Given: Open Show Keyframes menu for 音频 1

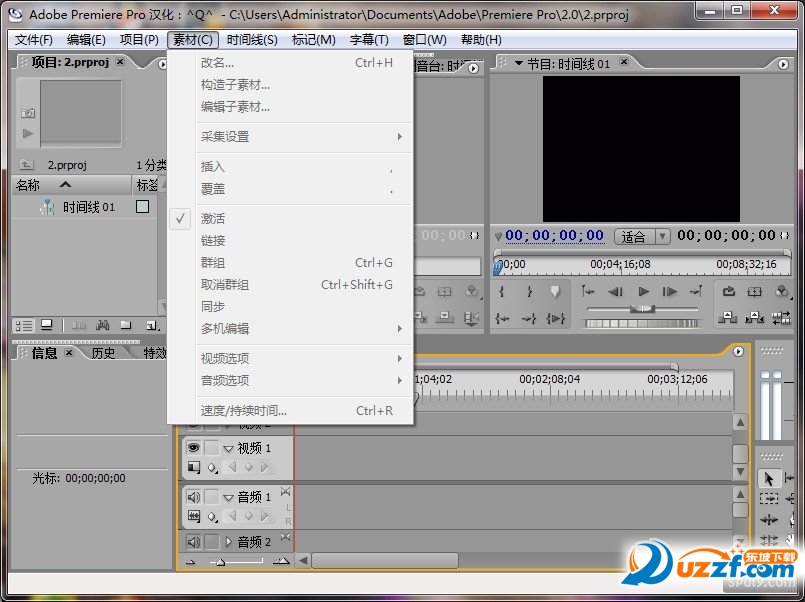Looking at the screenshot, I should 212,517.
